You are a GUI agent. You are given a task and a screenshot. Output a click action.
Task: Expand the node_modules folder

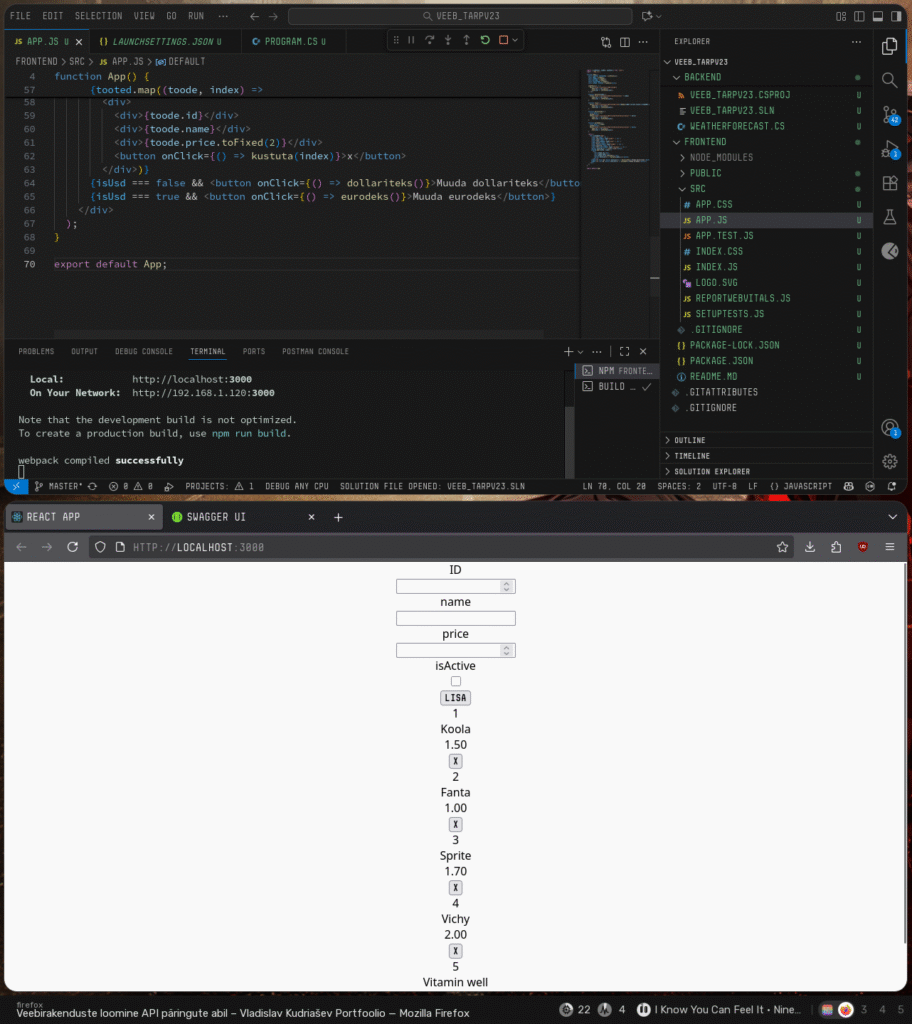point(720,157)
